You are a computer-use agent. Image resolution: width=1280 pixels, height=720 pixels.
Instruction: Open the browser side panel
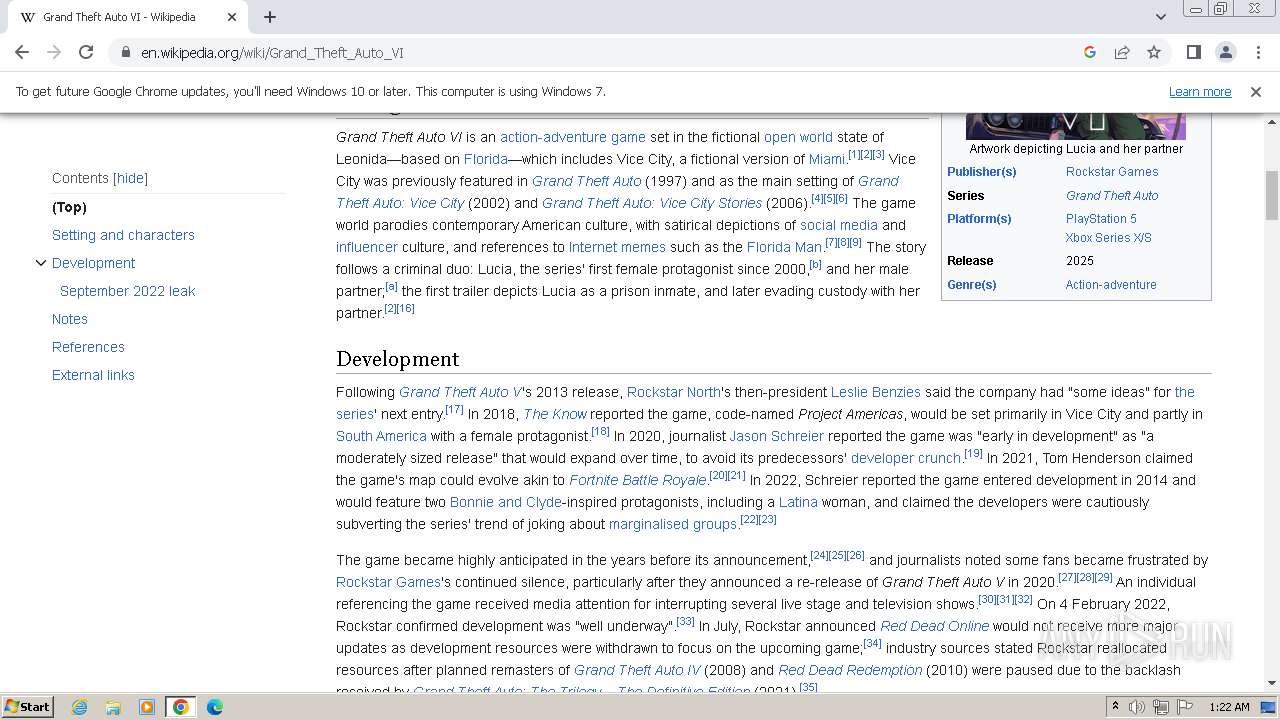(x=1193, y=52)
